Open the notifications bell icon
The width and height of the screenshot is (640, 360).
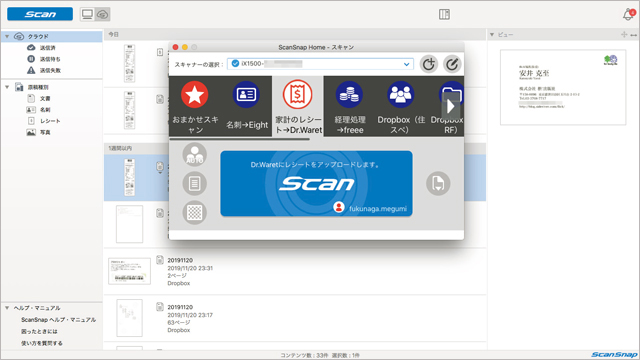point(629,15)
